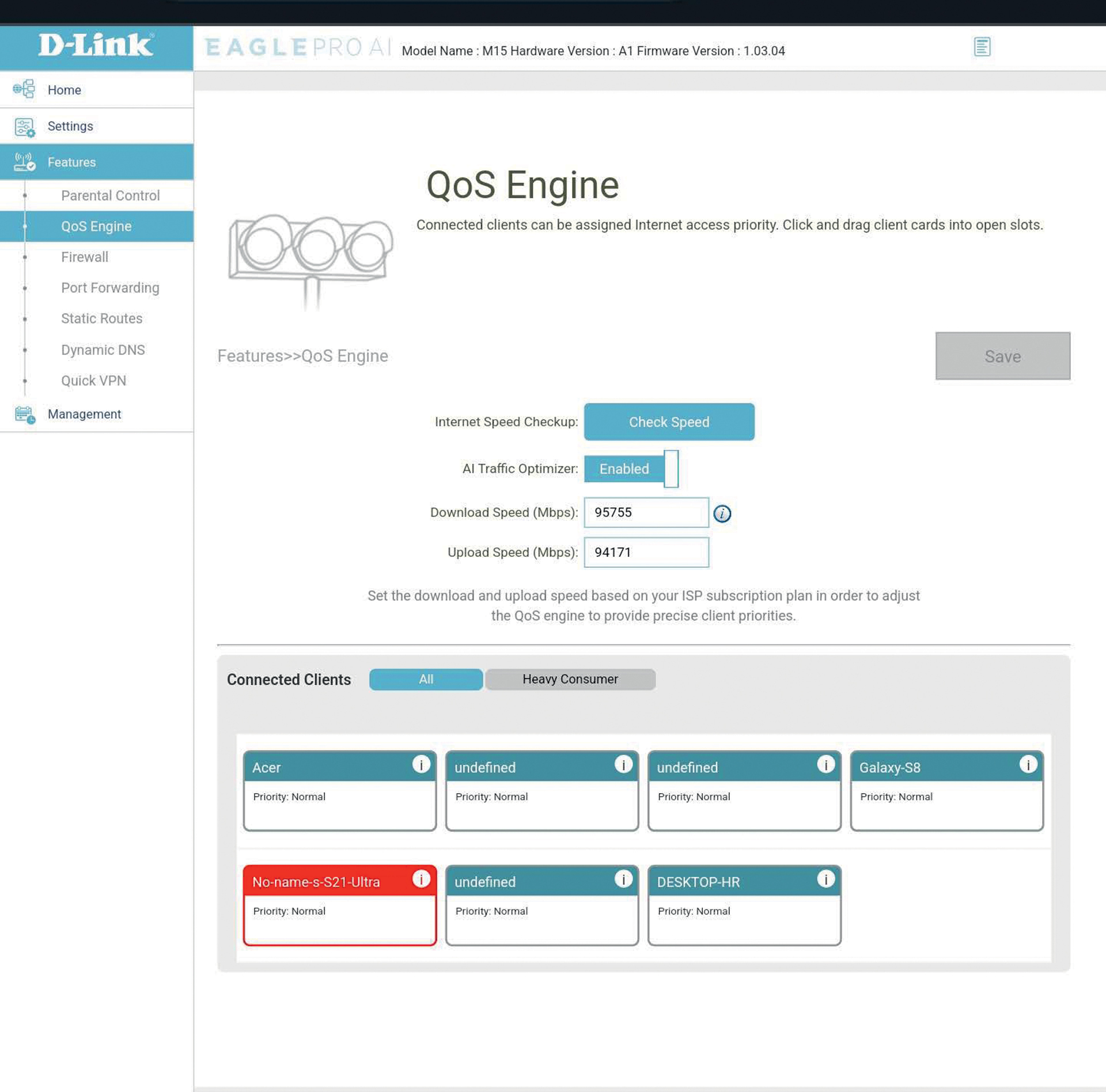
Task: Select QoS Engine in the sidebar
Action: 97,226
